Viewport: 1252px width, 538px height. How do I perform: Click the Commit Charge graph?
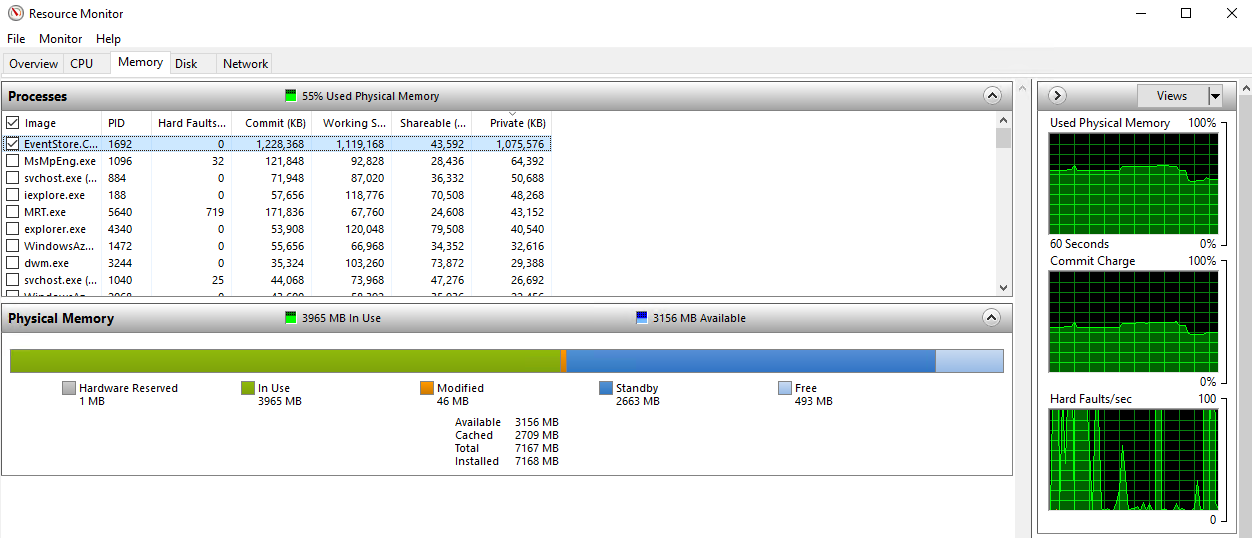pos(1133,321)
